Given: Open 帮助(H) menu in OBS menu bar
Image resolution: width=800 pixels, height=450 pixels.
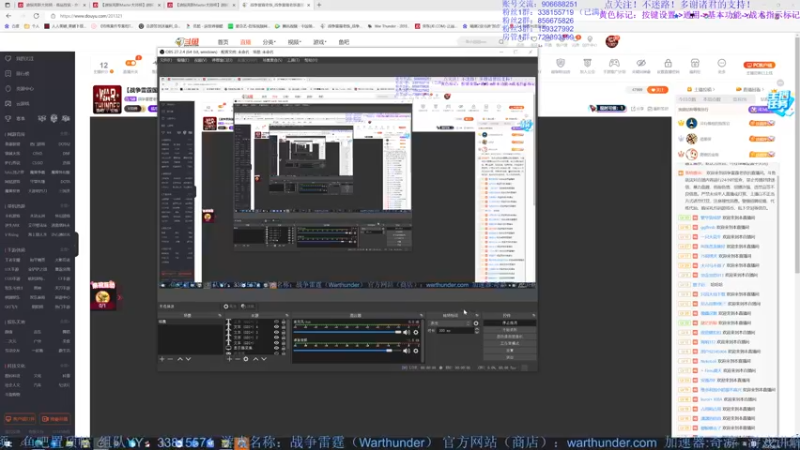Looking at the screenshot, I should point(310,60).
